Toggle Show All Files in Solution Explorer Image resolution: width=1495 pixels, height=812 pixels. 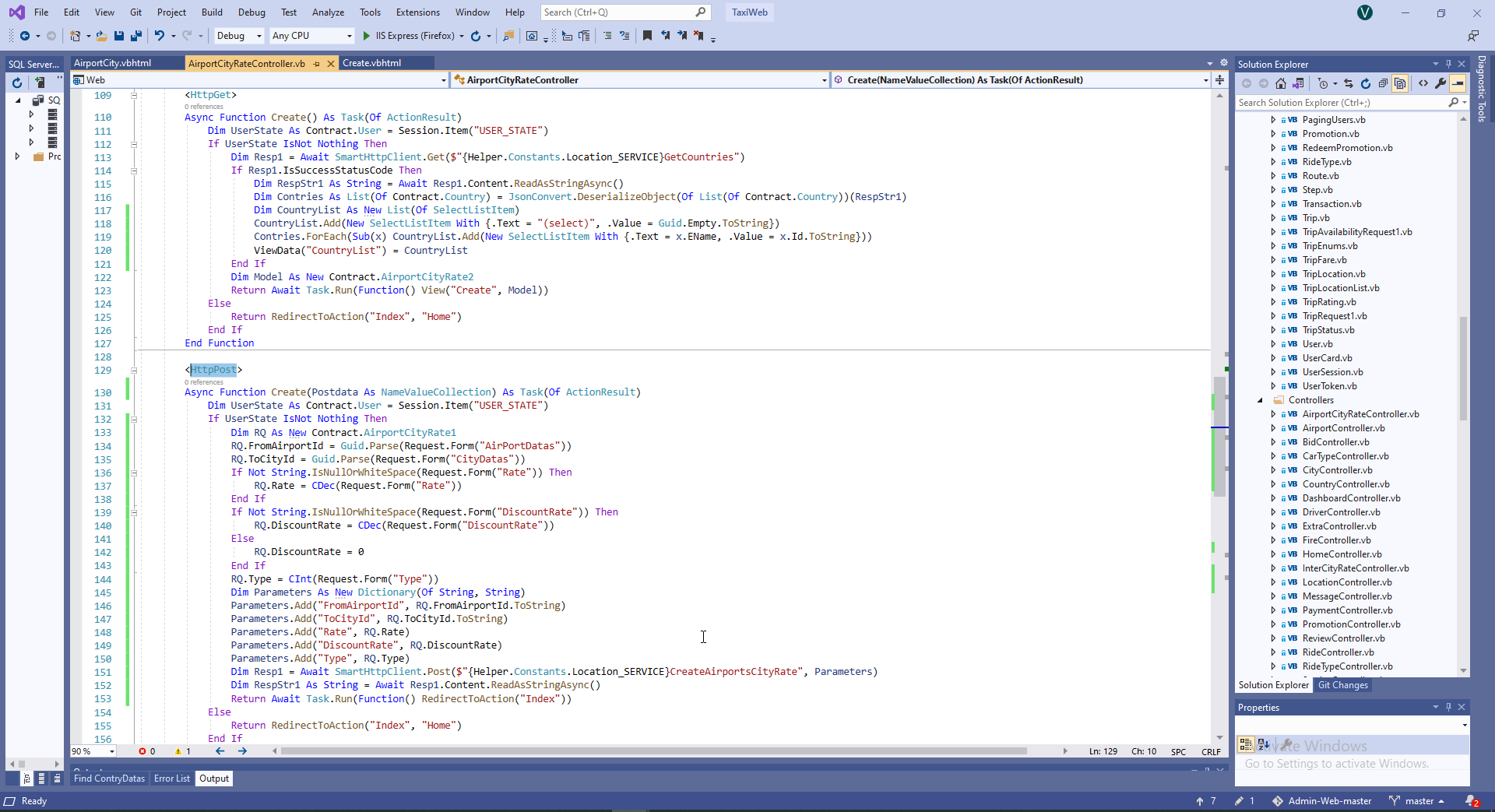pos(1400,83)
